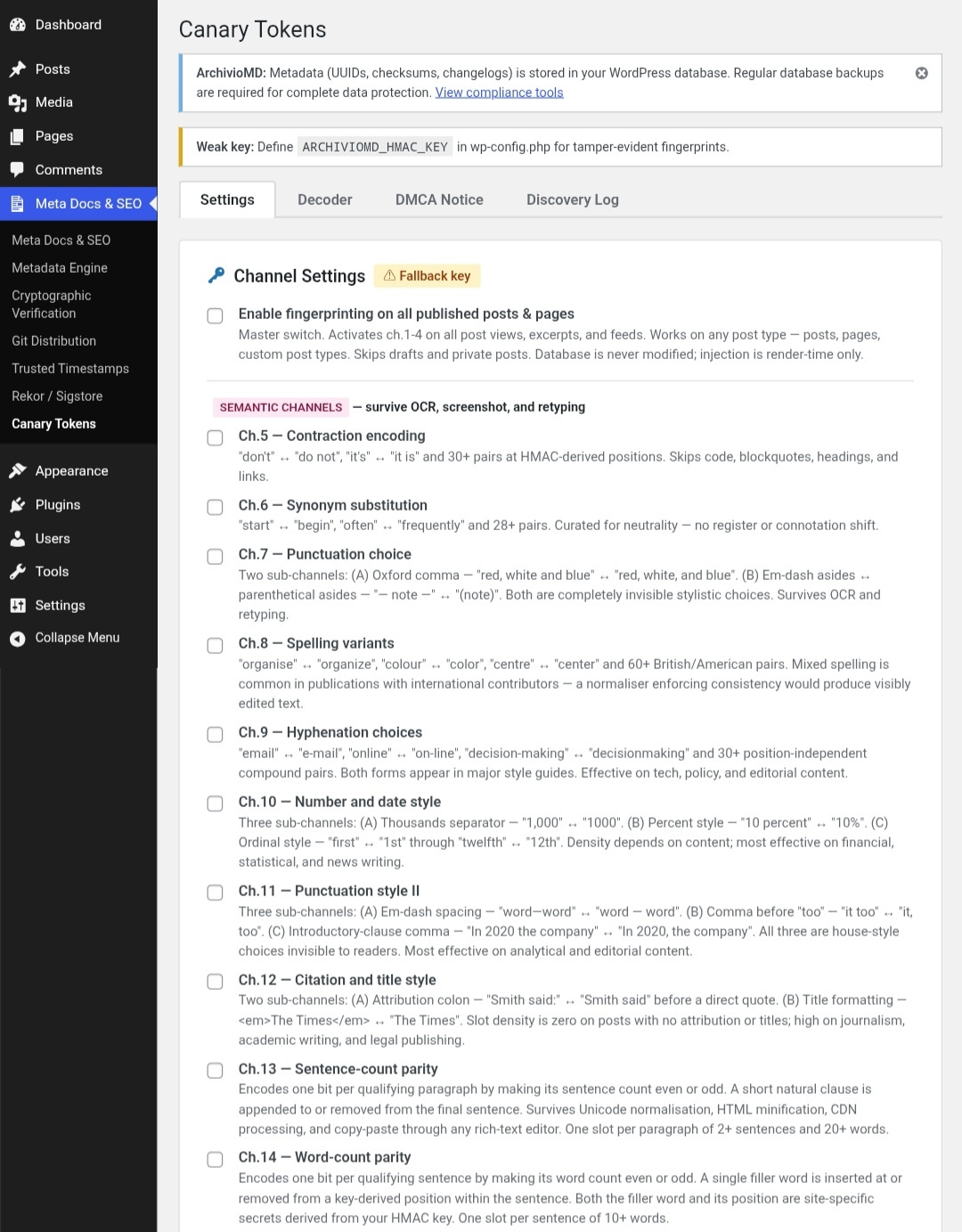962x1232 pixels.
Task: Click the Media library icon
Action: click(x=17, y=102)
